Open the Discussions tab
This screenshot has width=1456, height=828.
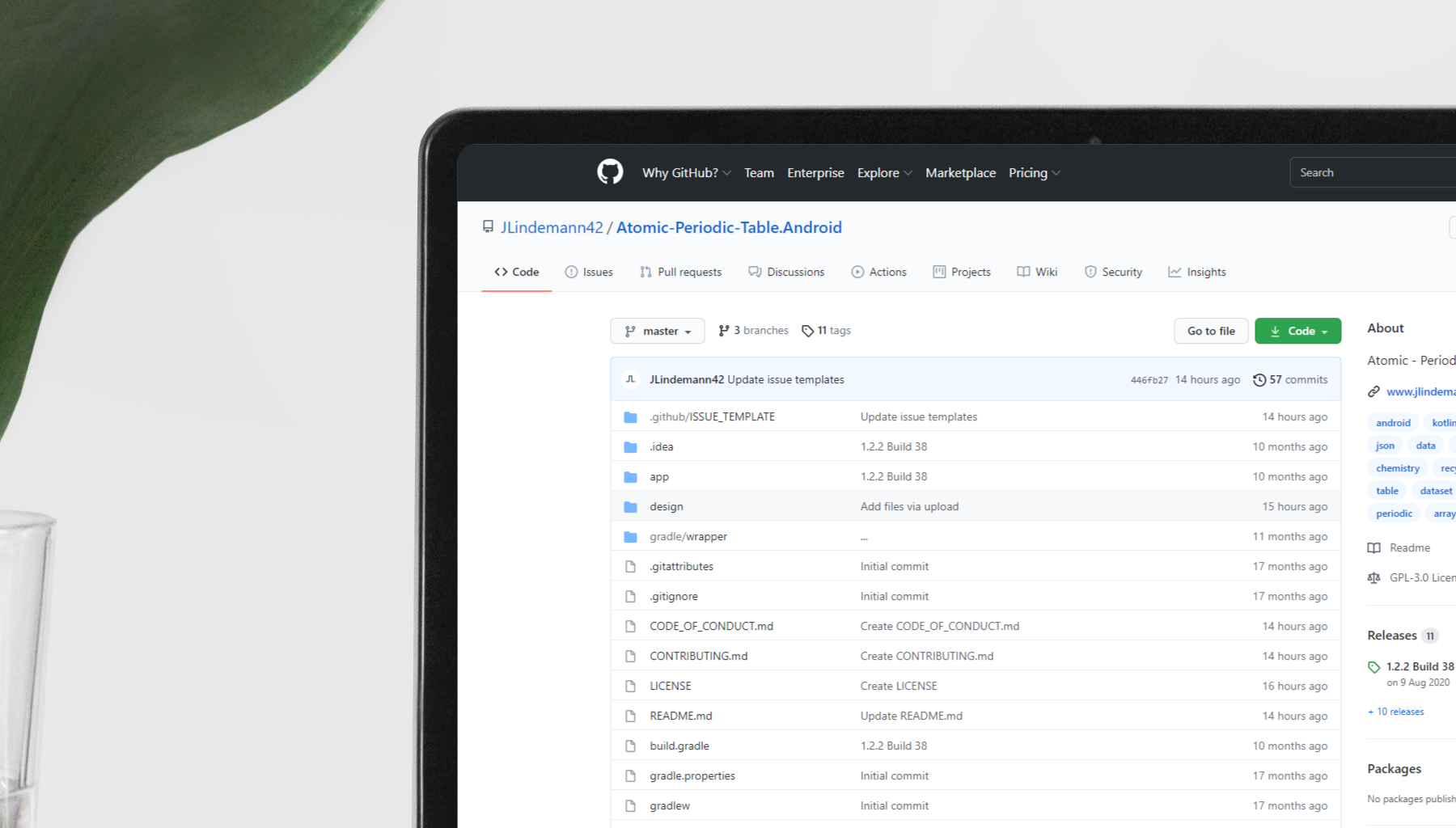click(x=786, y=272)
